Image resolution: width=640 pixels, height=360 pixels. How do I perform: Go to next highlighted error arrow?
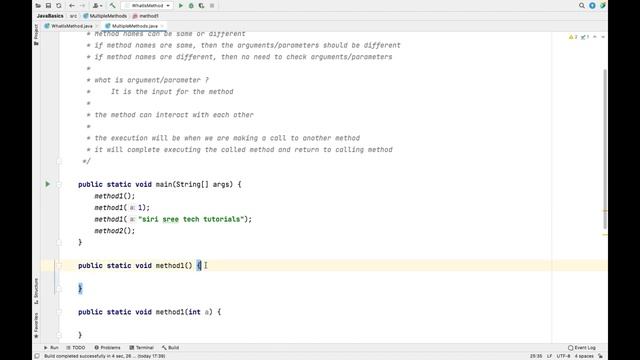pyautogui.click(x=603, y=37)
